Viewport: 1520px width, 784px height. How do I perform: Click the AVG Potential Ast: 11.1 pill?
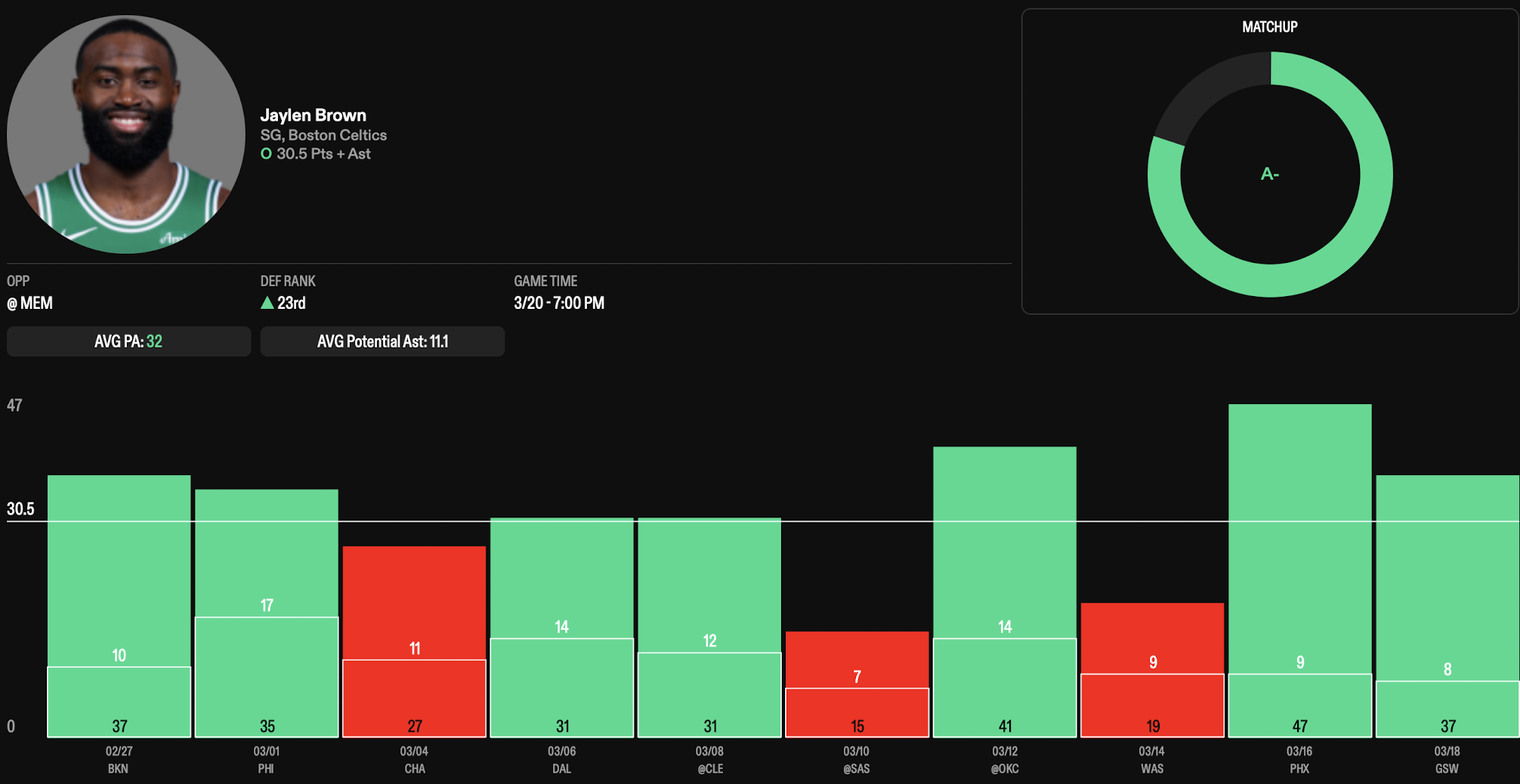[382, 341]
